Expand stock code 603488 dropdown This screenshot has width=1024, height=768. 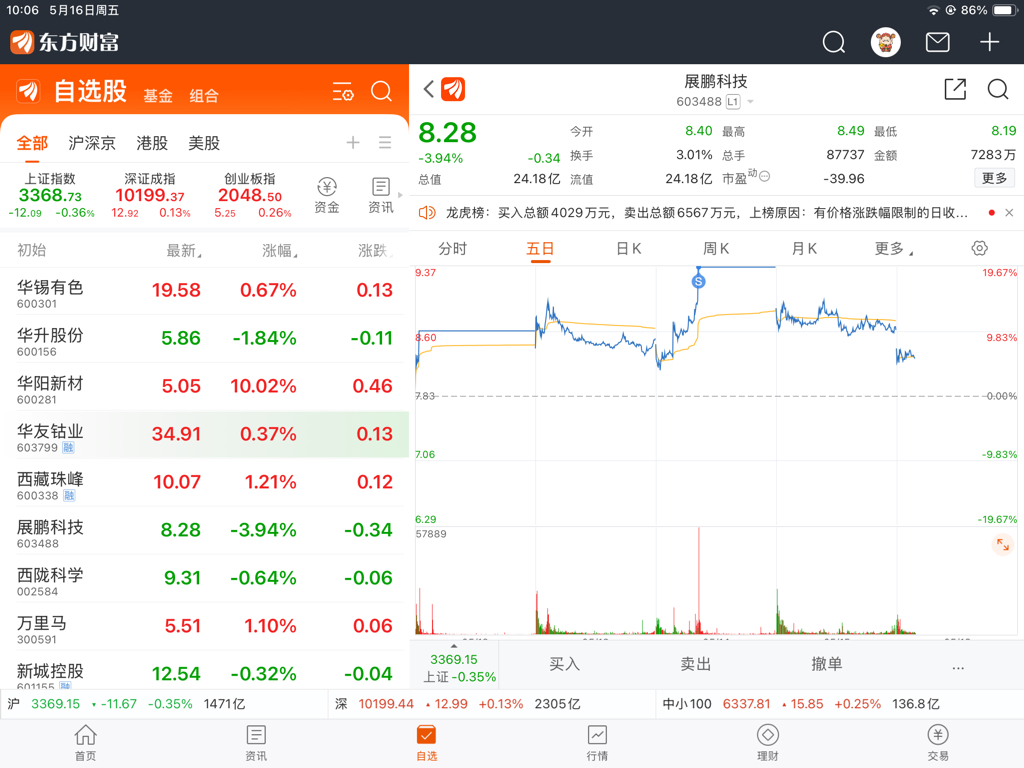pos(750,102)
